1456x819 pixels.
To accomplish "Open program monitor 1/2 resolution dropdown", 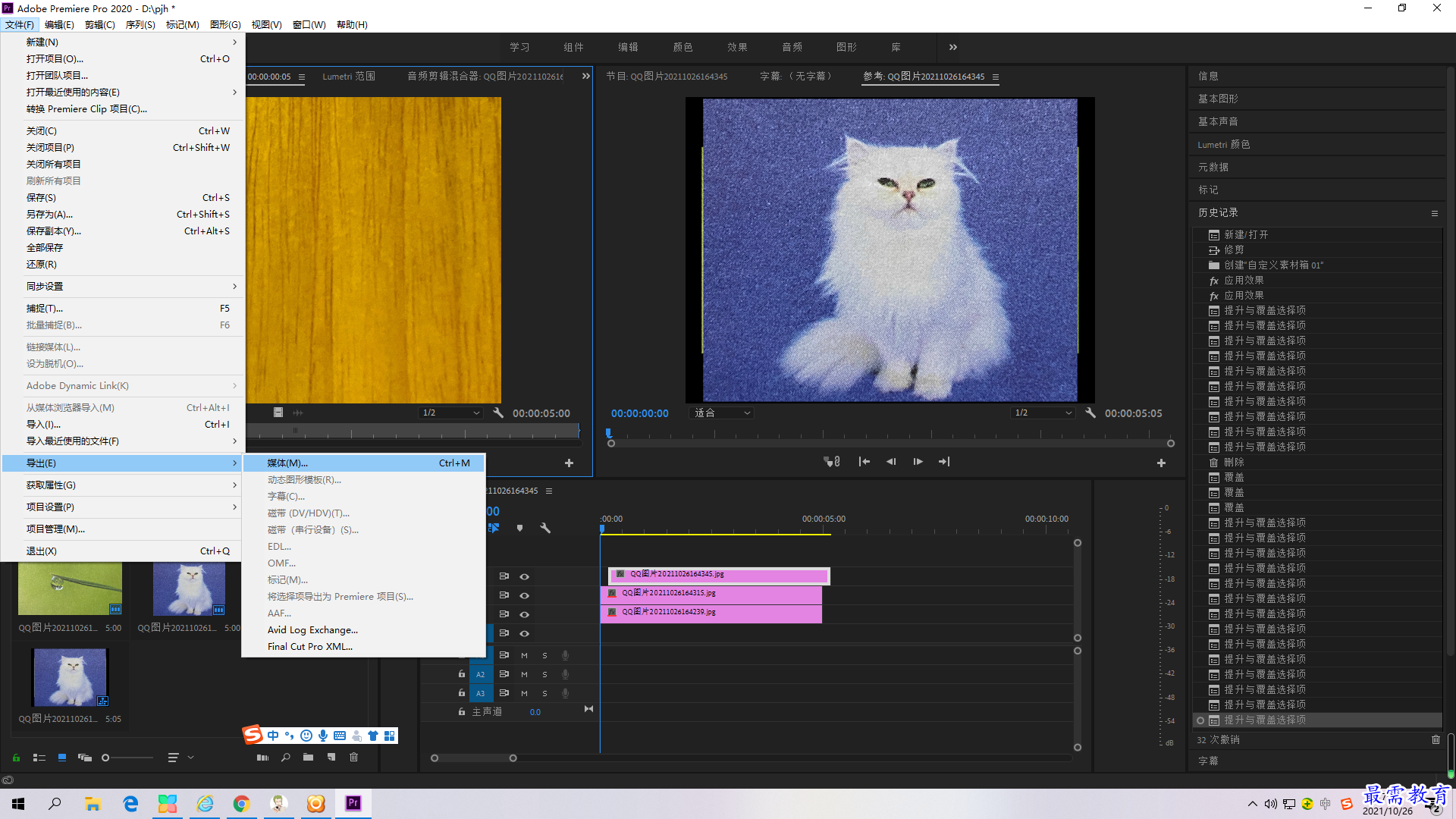I will (1043, 413).
